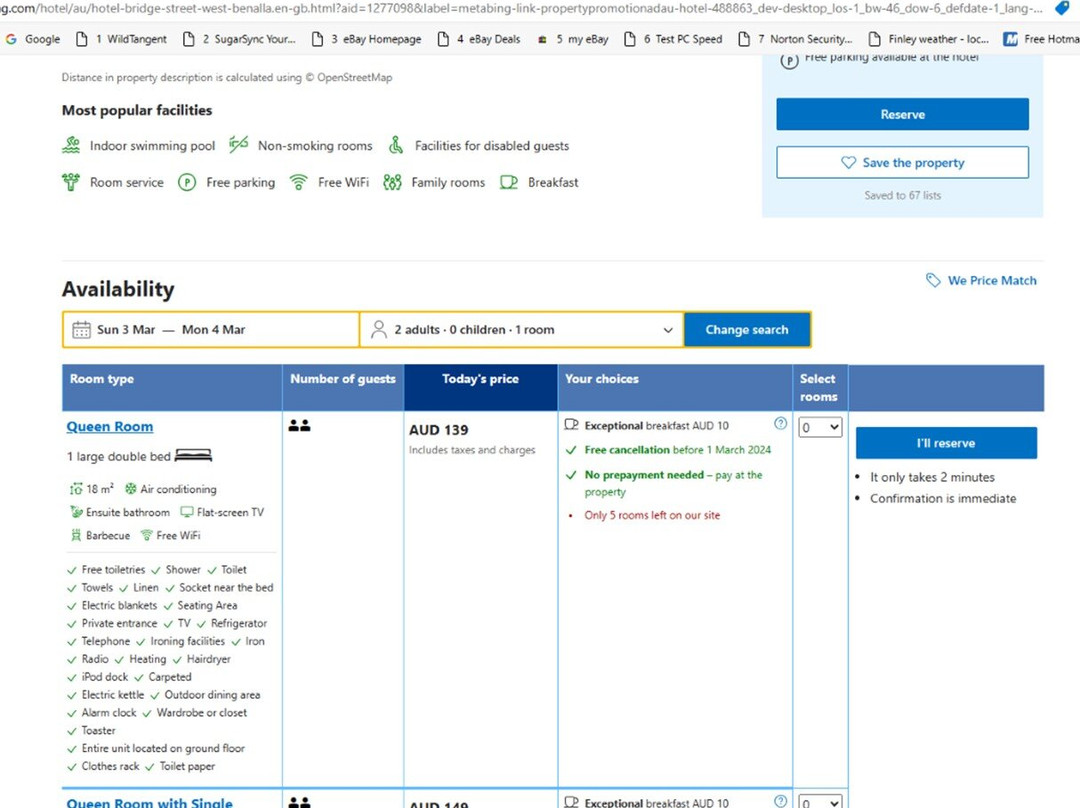Click the calendar icon in date field
The height and width of the screenshot is (808, 1080).
click(x=82, y=330)
